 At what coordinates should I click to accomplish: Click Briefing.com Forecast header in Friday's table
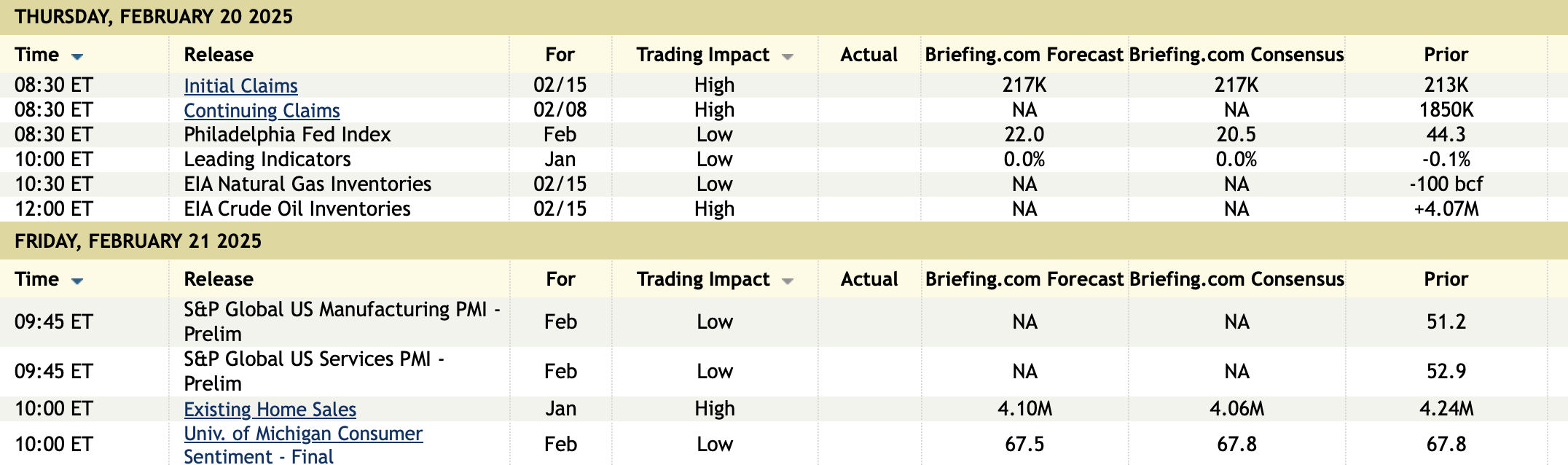(1024, 279)
